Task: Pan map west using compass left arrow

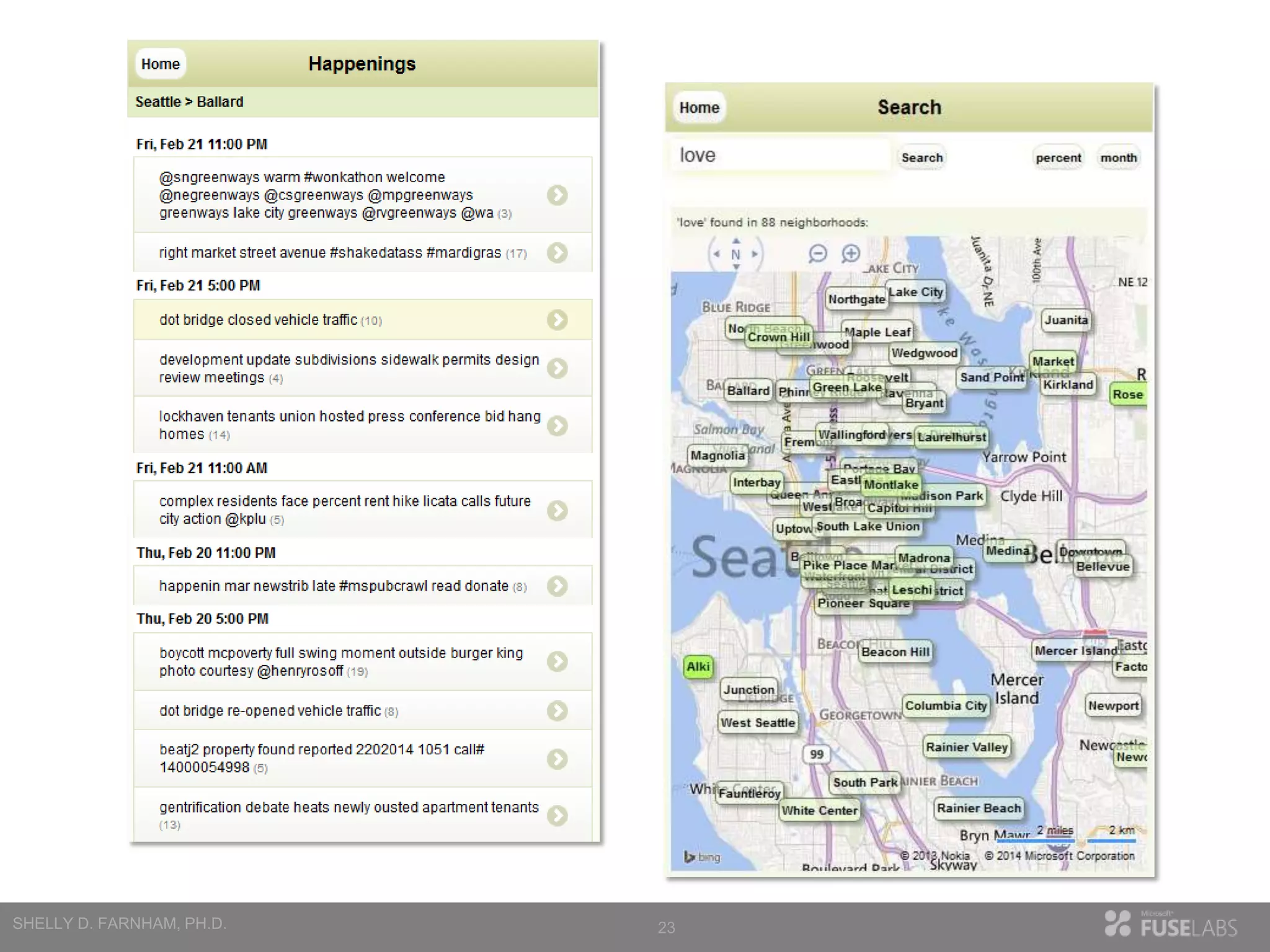Action: pyautogui.click(x=717, y=254)
